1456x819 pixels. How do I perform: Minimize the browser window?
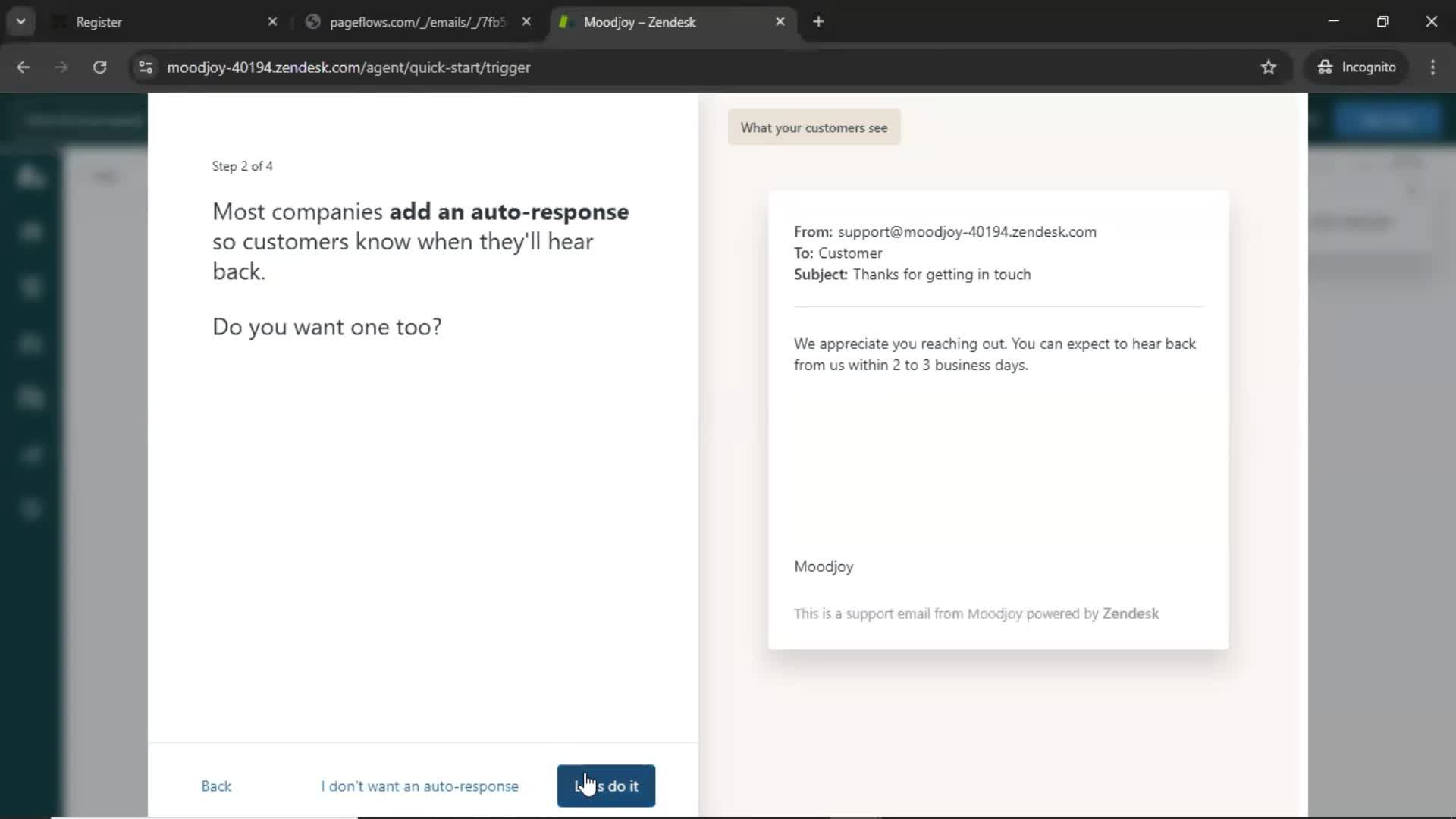(x=1334, y=22)
